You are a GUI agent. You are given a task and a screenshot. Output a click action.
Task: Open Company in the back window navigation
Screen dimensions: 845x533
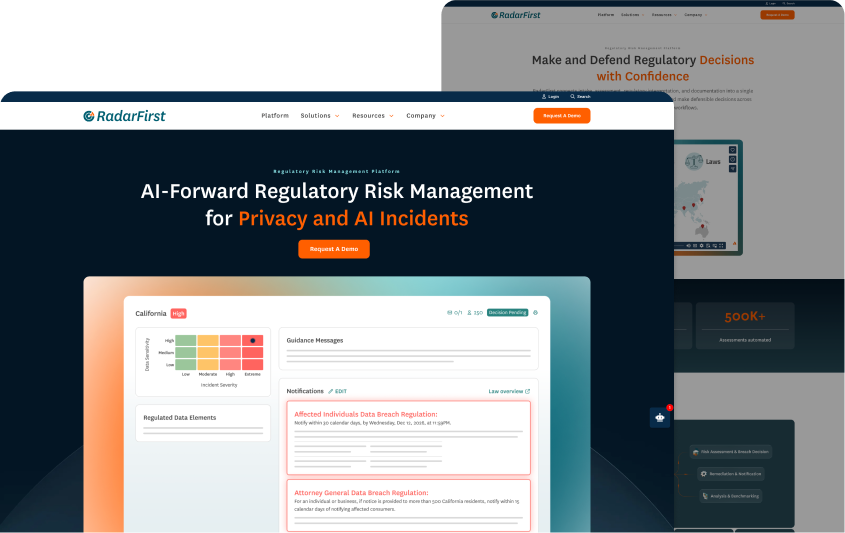point(693,15)
